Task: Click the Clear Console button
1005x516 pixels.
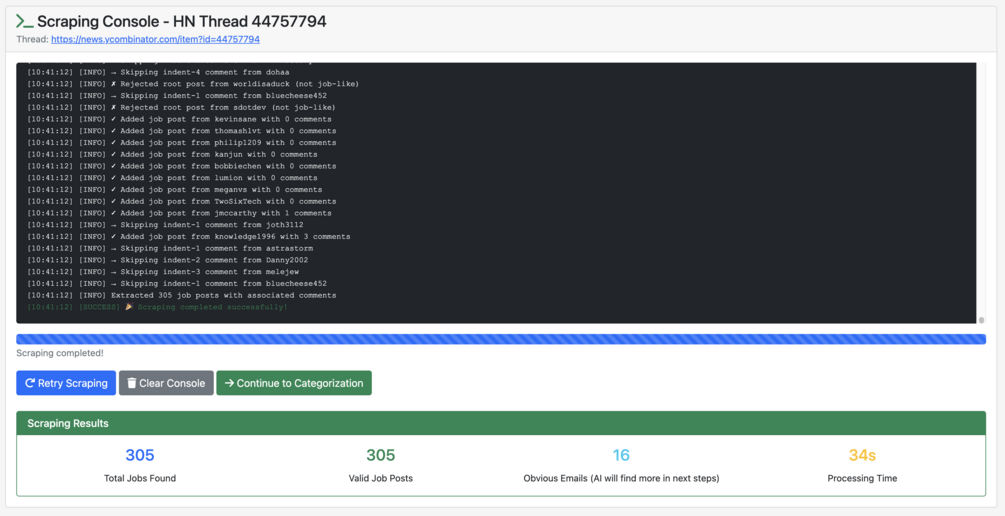Action: 166,383
